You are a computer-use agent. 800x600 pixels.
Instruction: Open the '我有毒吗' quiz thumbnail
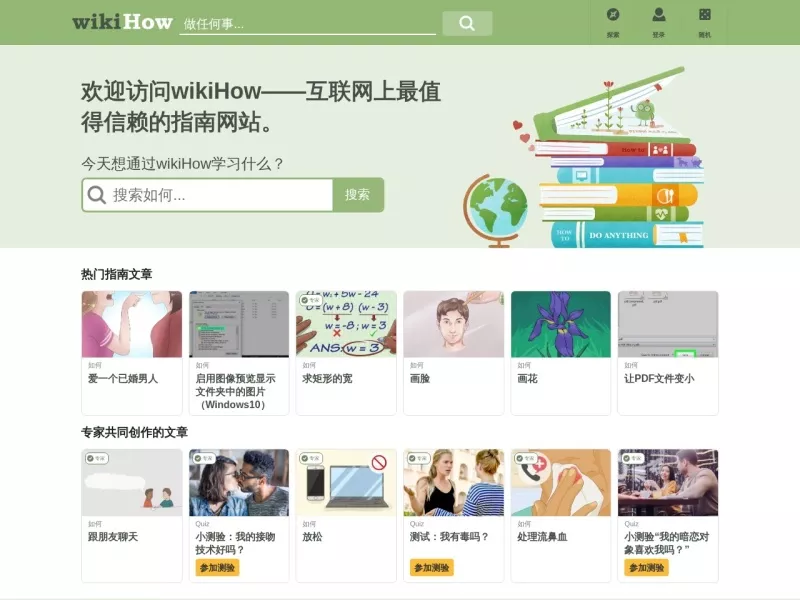pyautogui.click(x=454, y=483)
